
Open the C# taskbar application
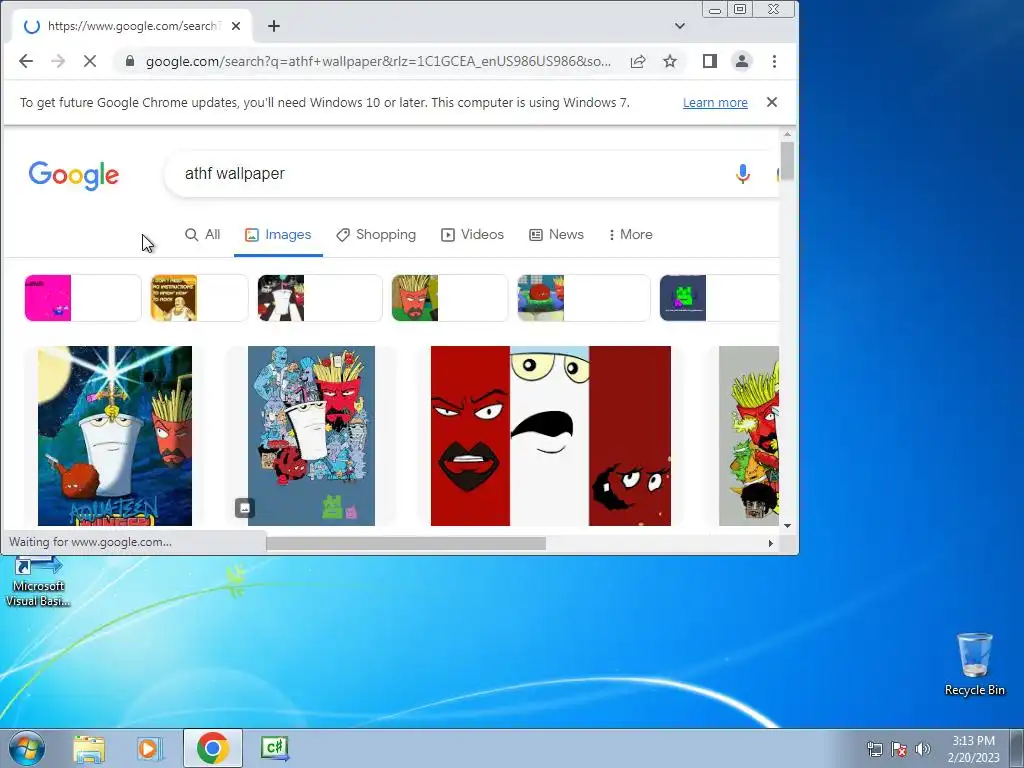click(275, 748)
